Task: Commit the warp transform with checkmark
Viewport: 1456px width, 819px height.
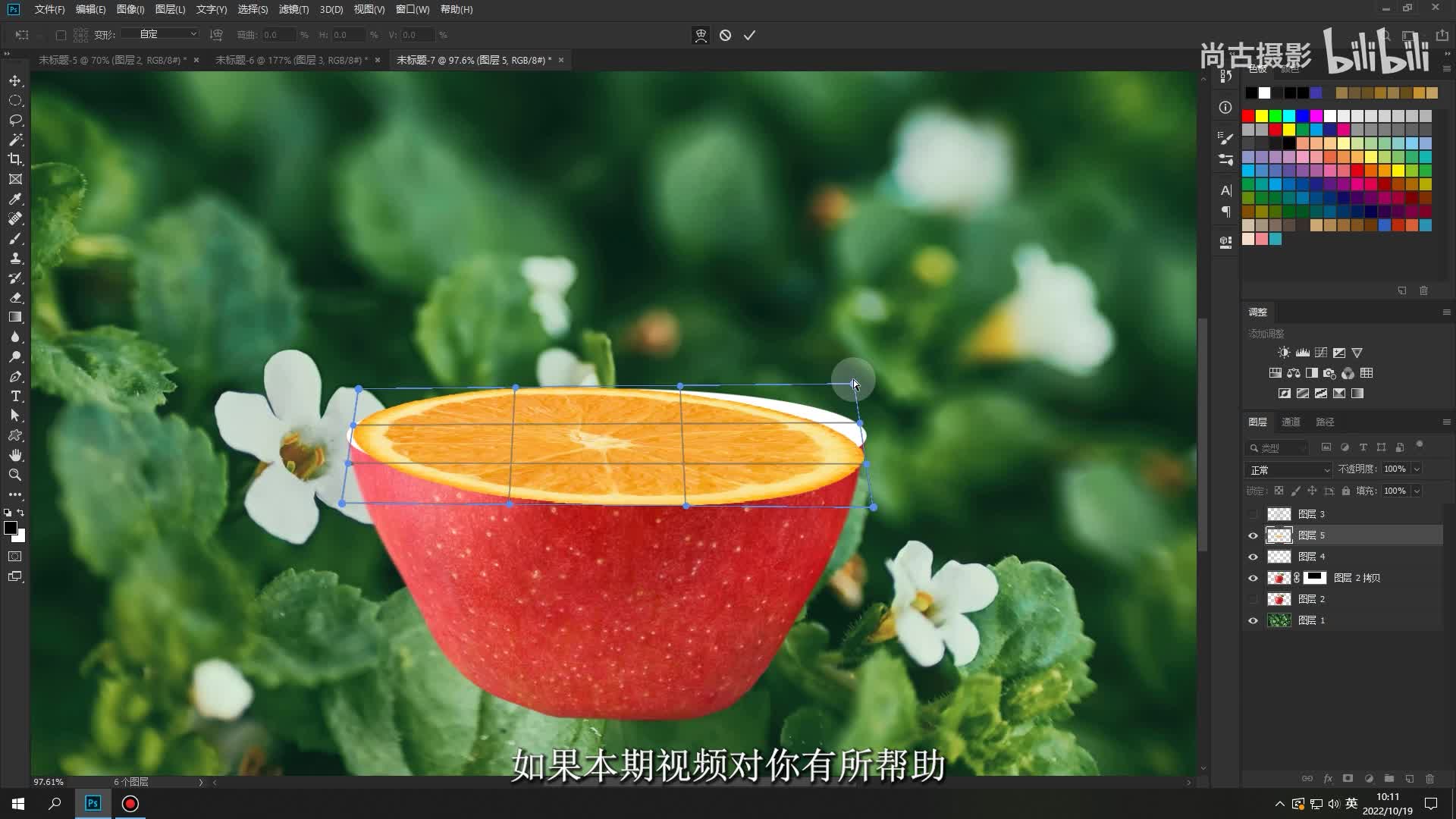Action: click(x=749, y=36)
